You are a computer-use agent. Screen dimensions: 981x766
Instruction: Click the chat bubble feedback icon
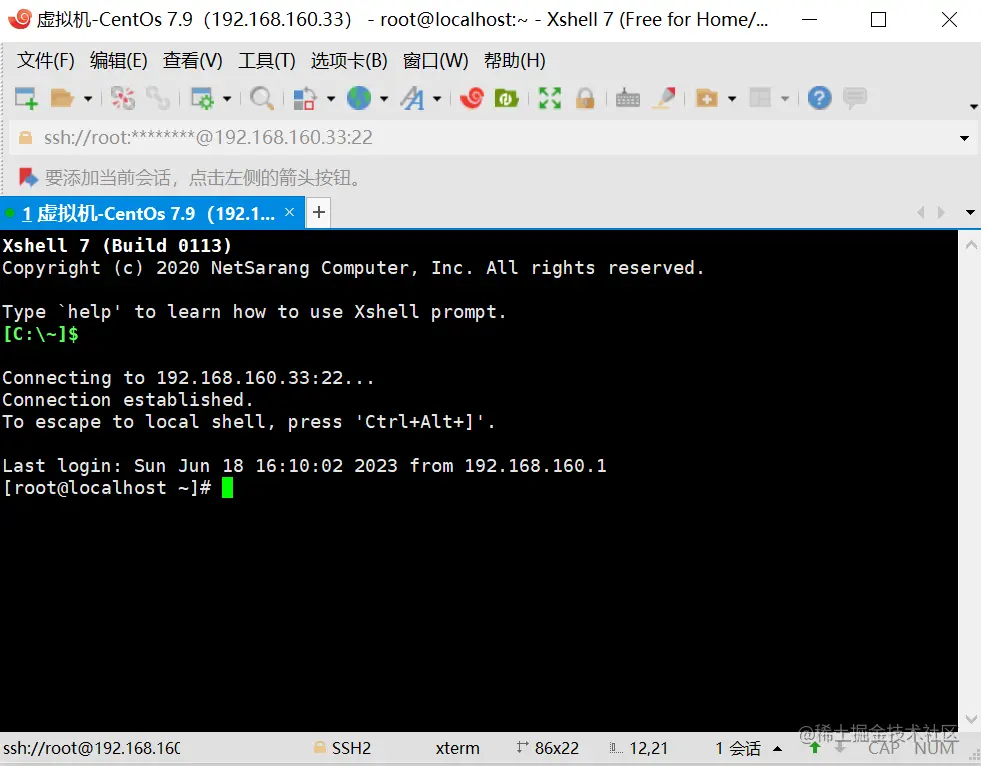[855, 98]
